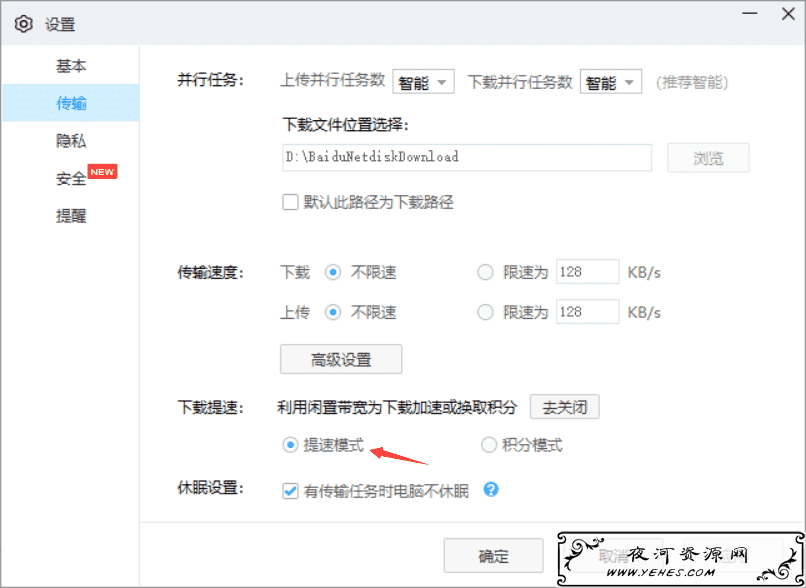Click the 去关闭 button

[x=564, y=407]
